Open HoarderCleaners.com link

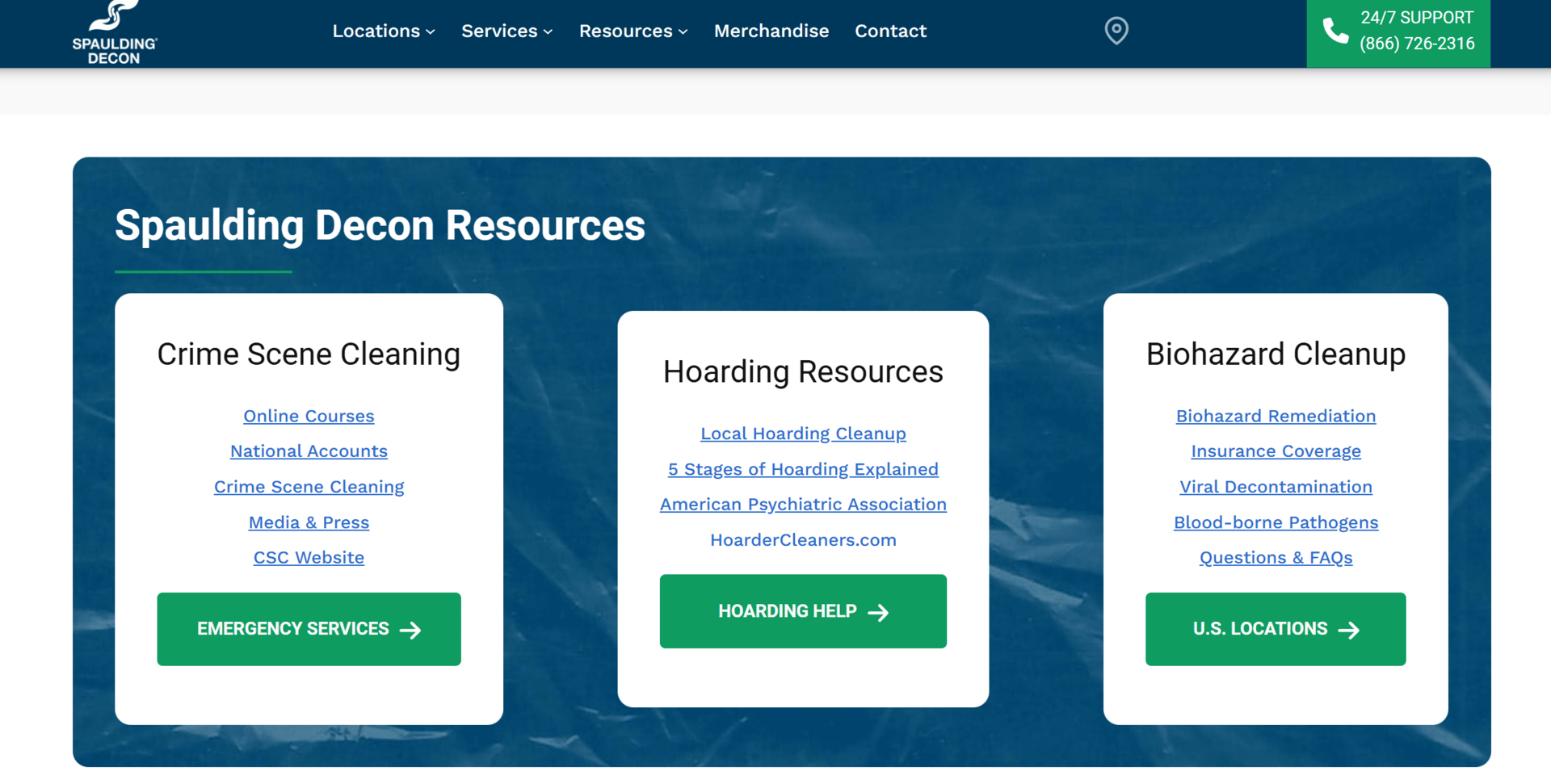click(x=803, y=539)
